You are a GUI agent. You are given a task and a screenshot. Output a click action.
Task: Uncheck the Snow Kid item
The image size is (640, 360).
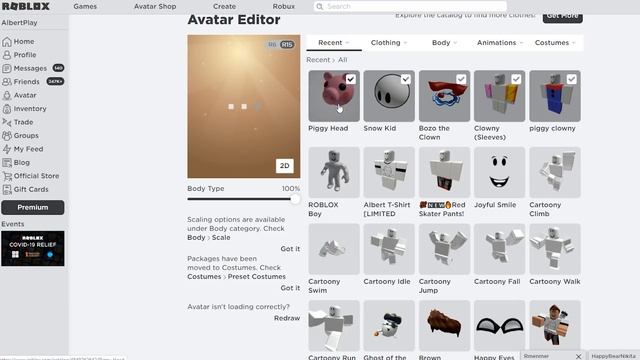tap(406, 79)
